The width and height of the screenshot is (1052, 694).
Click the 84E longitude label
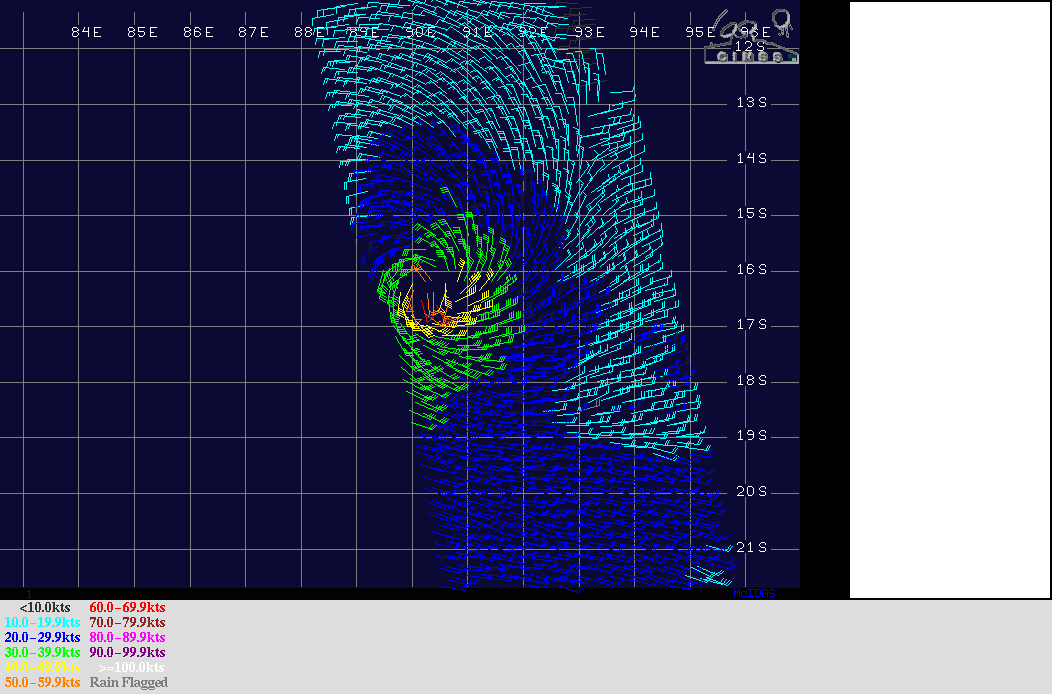tap(87, 32)
